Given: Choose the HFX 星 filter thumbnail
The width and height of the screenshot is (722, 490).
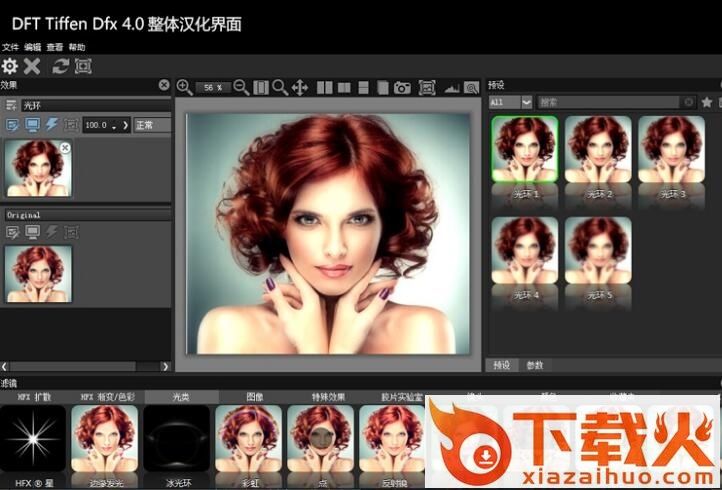Looking at the screenshot, I should tap(33, 438).
